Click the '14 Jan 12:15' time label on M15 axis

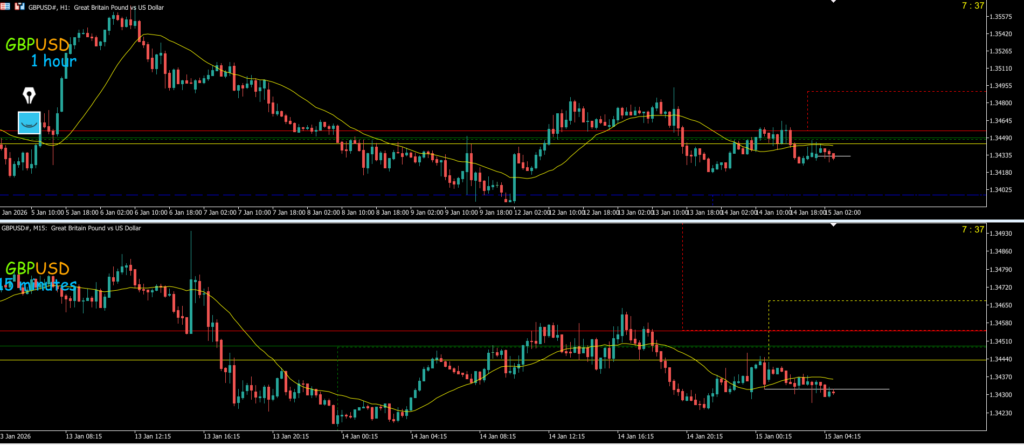coord(566,435)
